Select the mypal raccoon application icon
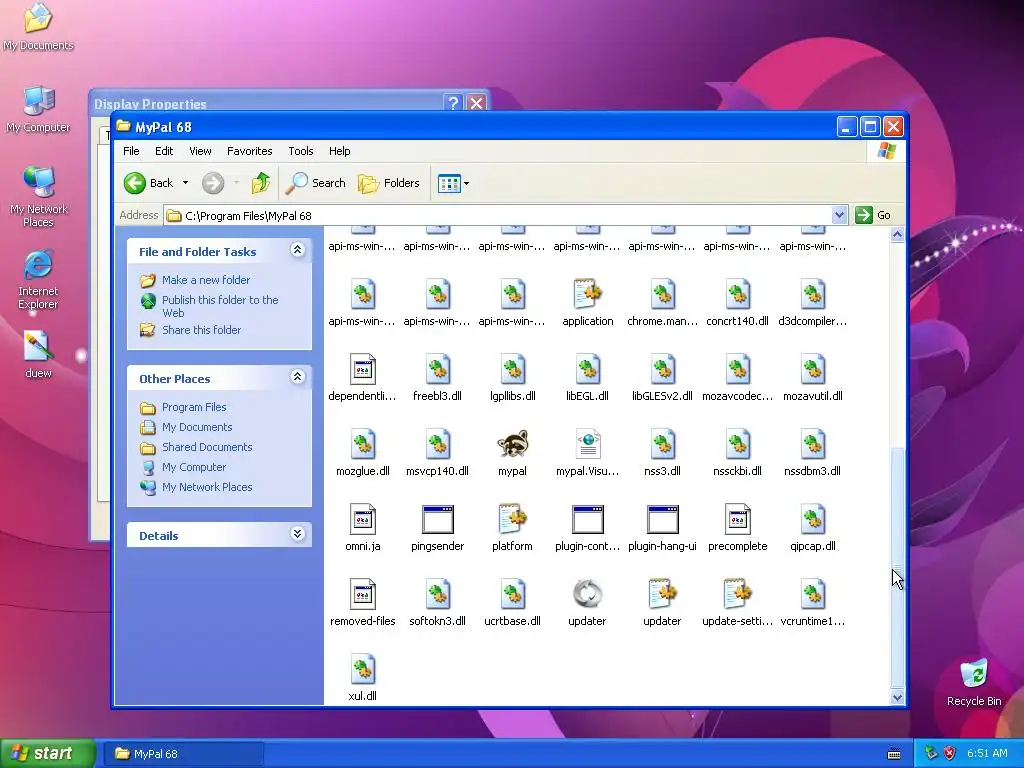Image resolution: width=1024 pixels, height=768 pixels. pyautogui.click(x=512, y=445)
